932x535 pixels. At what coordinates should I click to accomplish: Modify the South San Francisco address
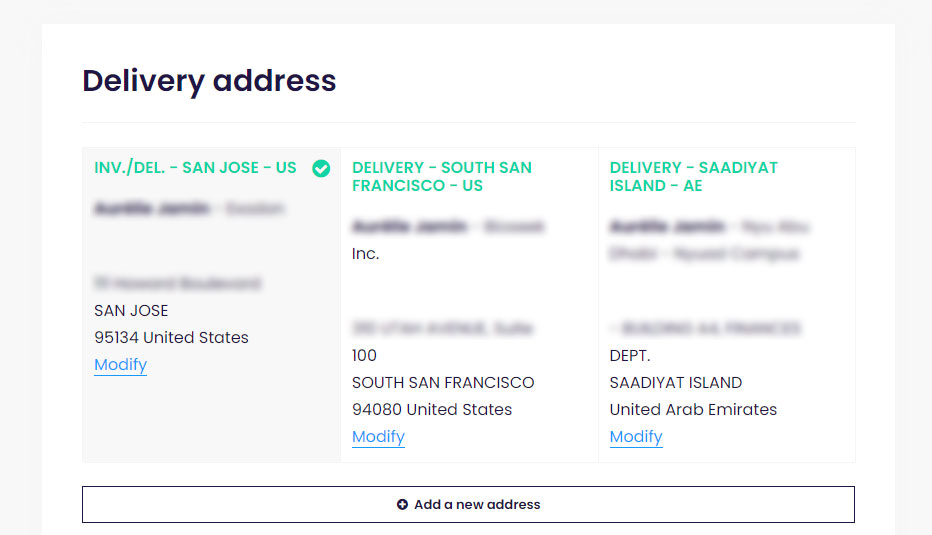click(x=378, y=436)
